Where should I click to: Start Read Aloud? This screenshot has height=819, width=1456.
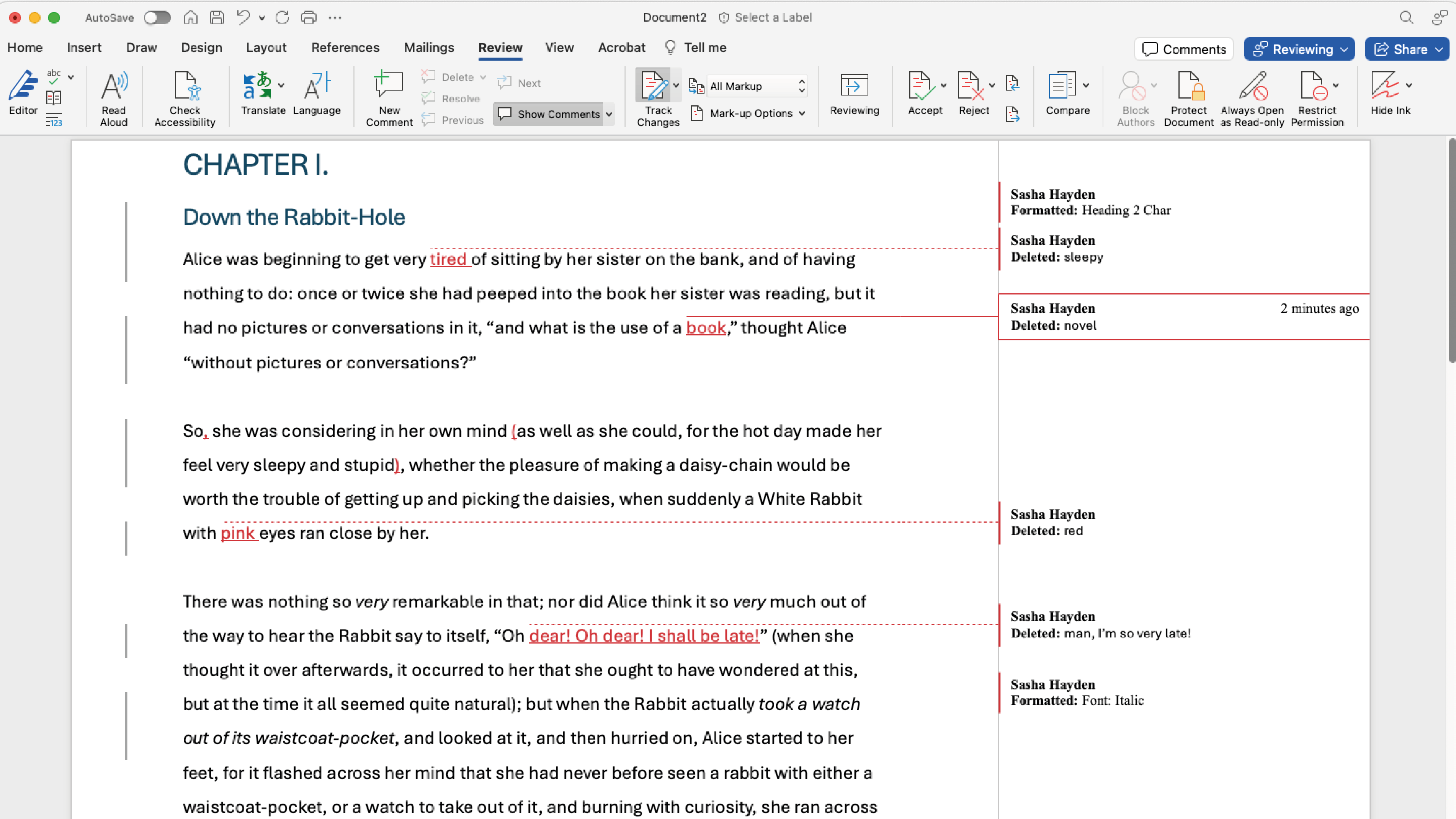(x=114, y=98)
